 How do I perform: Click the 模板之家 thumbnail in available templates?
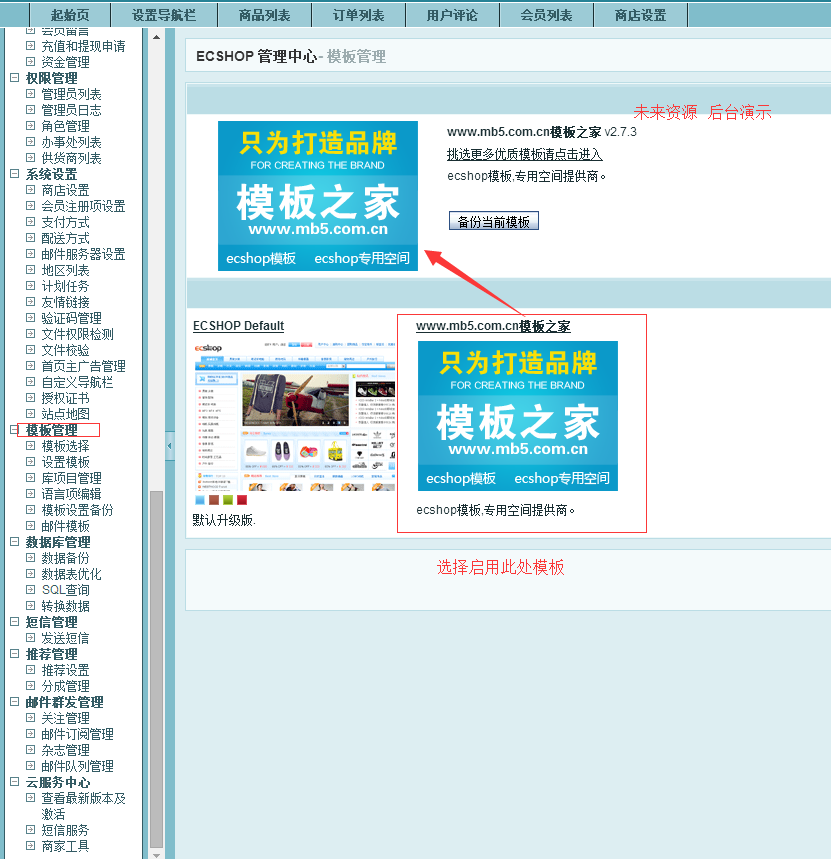[518, 416]
